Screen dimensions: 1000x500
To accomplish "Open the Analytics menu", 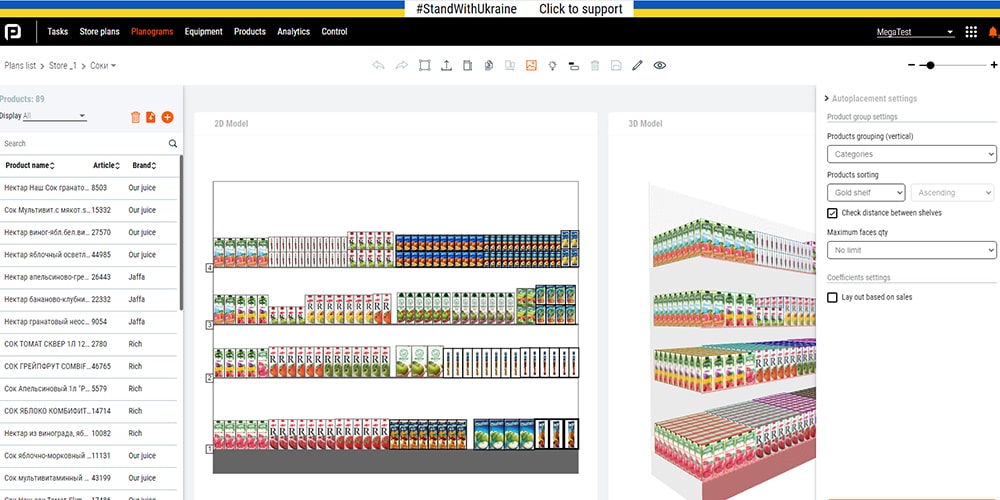I will (x=293, y=32).
